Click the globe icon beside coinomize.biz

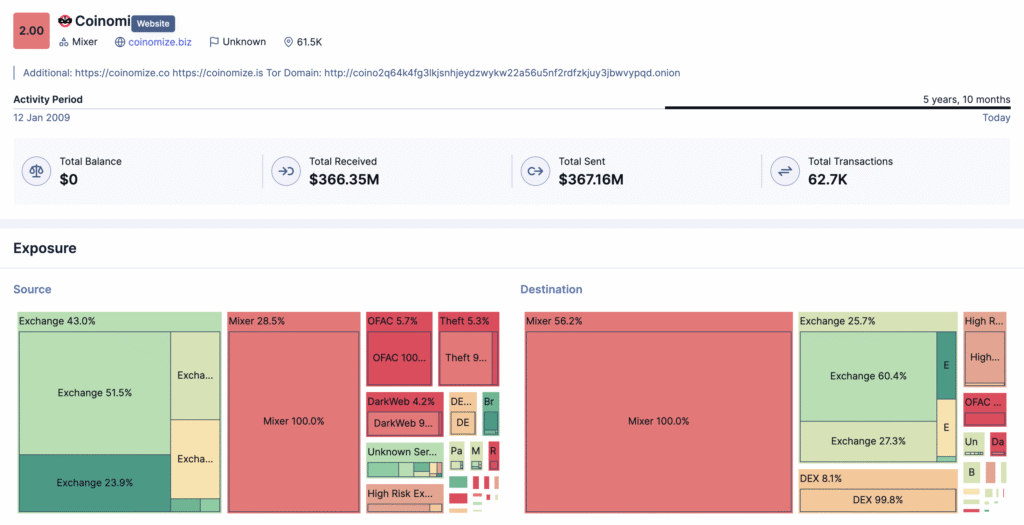[120, 42]
